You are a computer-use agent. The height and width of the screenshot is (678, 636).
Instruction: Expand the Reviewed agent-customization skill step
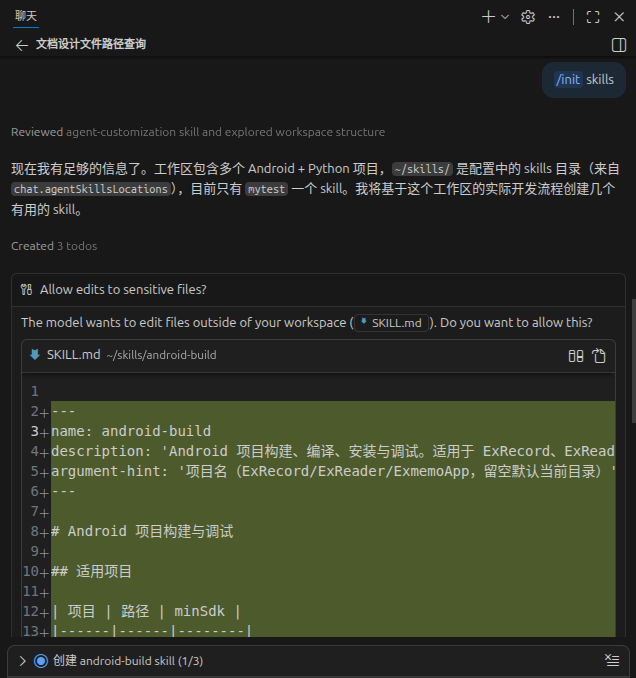pyautogui.click(x=197, y=132)
